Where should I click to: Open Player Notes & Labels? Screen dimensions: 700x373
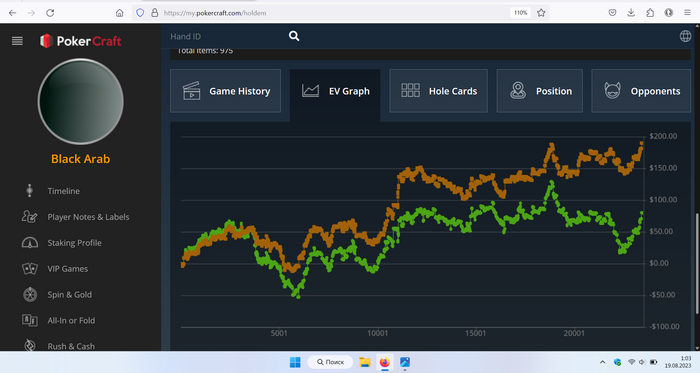[x=88, y=217]
